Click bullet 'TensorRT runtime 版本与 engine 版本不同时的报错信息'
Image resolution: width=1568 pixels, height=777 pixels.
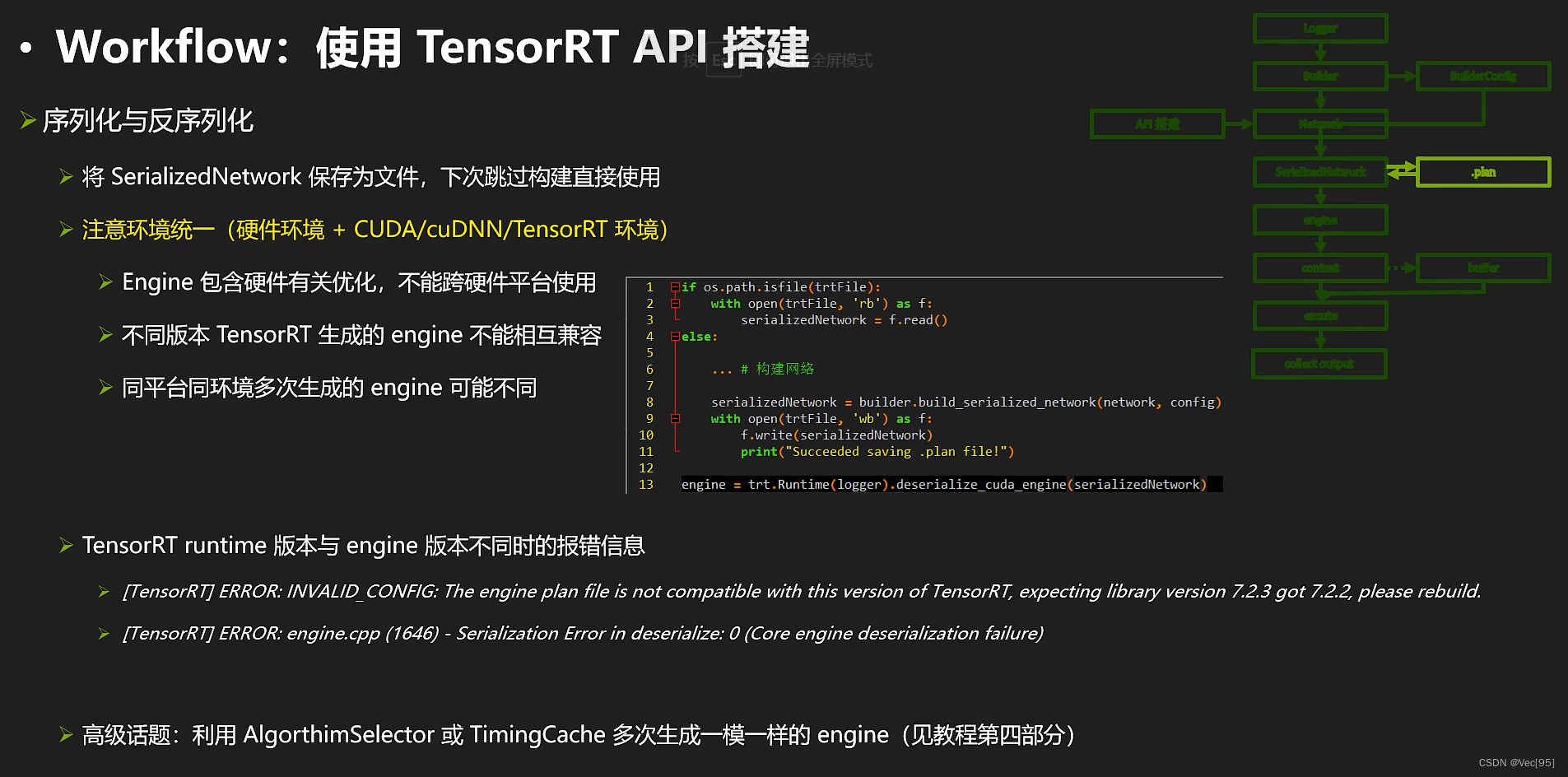(x=363, y=546)
